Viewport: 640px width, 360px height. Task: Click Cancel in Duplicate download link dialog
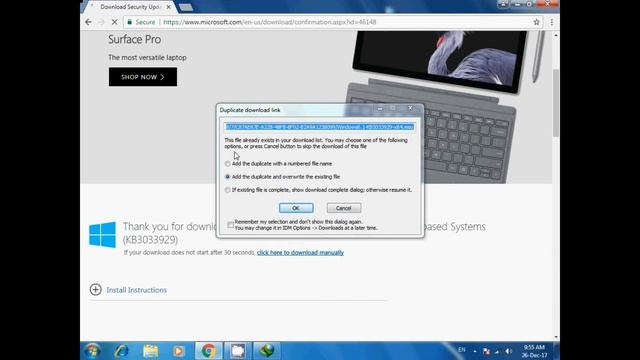pyautogui.click(x=344, y=208)
